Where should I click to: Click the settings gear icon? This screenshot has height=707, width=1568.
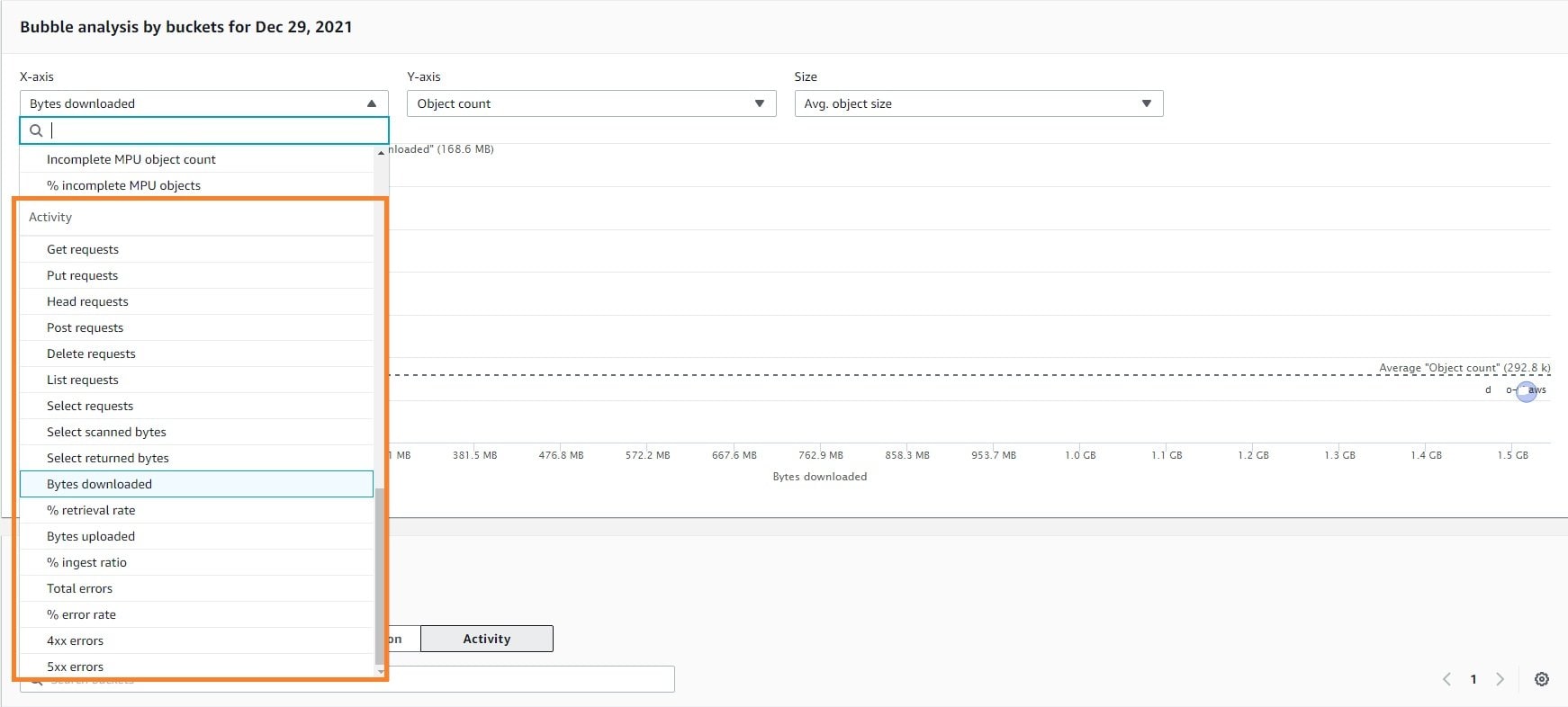pyautogui.click(x=1541, y=679)
